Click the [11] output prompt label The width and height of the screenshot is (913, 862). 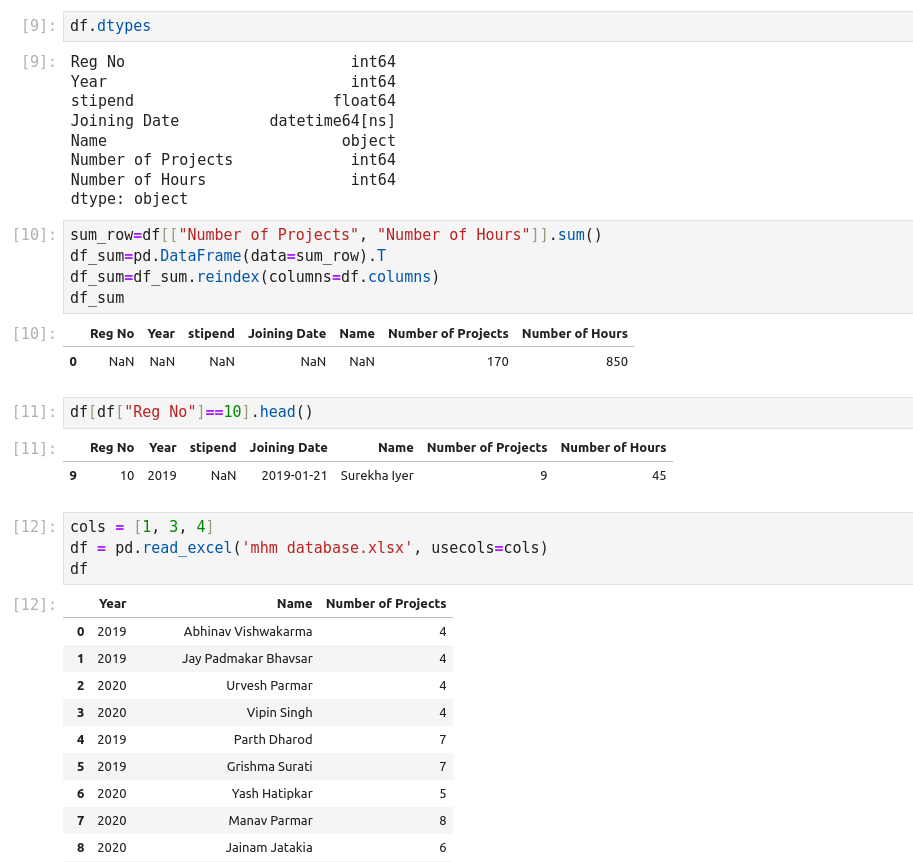pyautogui.click(x=34, y=448)
